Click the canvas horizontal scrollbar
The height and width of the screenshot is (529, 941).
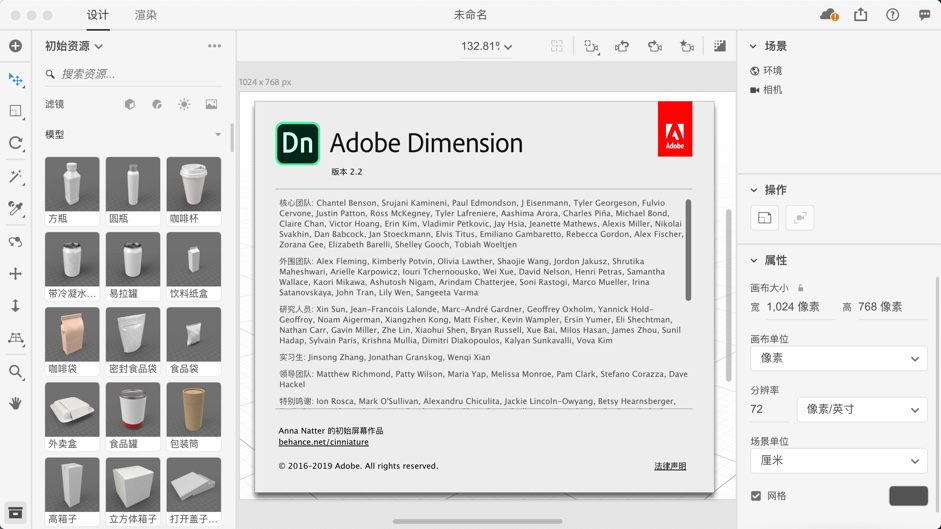click(x=478, y=521)
